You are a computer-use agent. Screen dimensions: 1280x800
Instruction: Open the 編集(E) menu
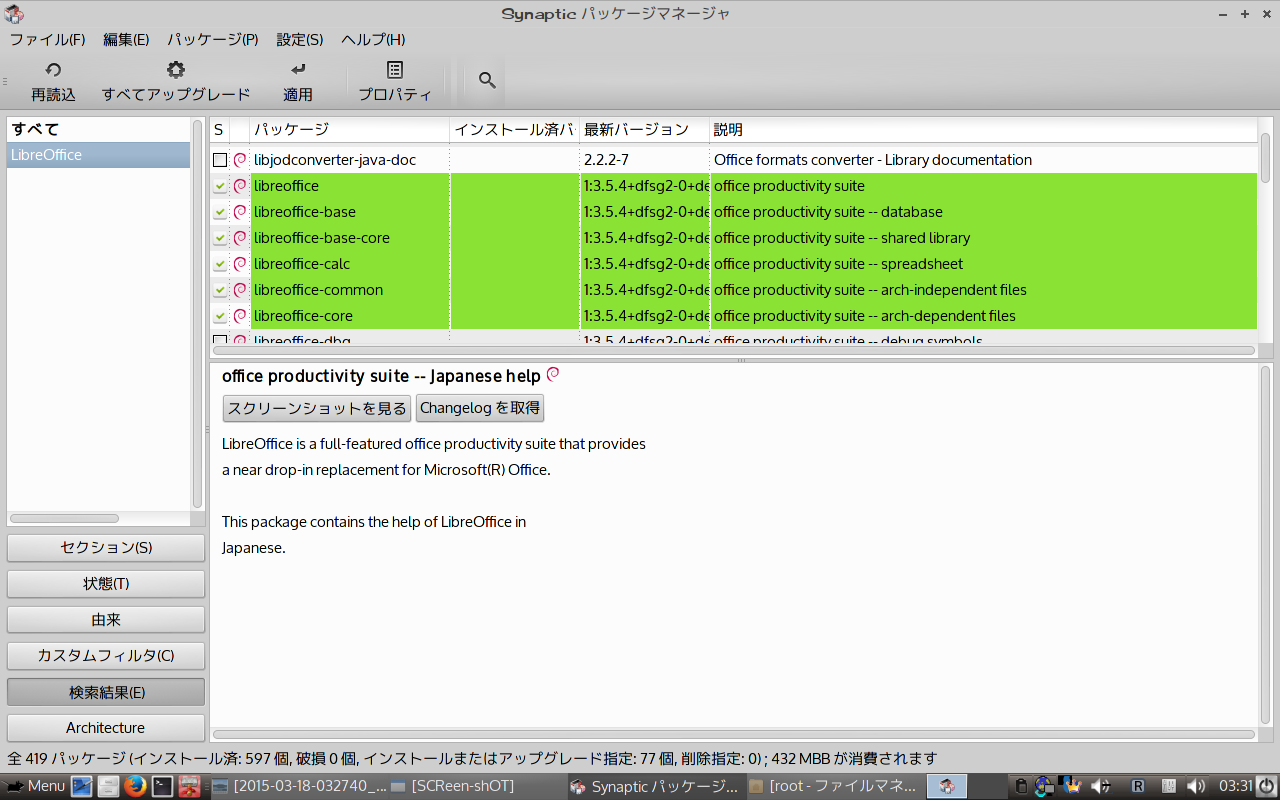(126, 40)
